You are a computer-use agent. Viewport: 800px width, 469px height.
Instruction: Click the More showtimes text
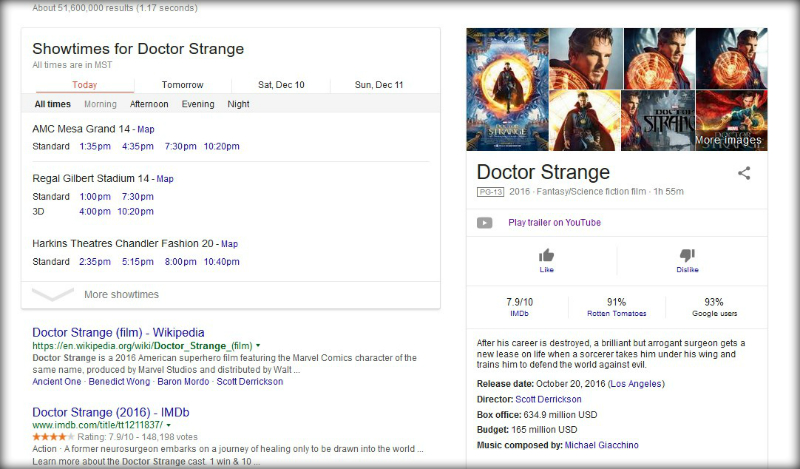click(121, 294)
